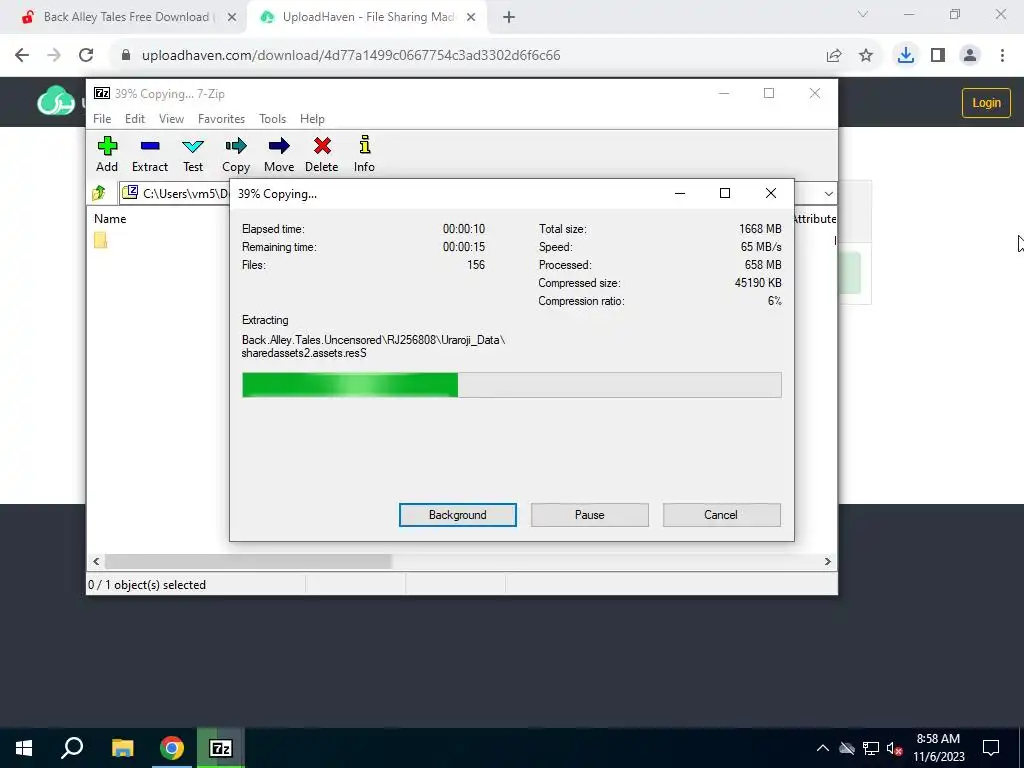
Task: Click the muted volume tray icon
Action: tap(894, 748)
